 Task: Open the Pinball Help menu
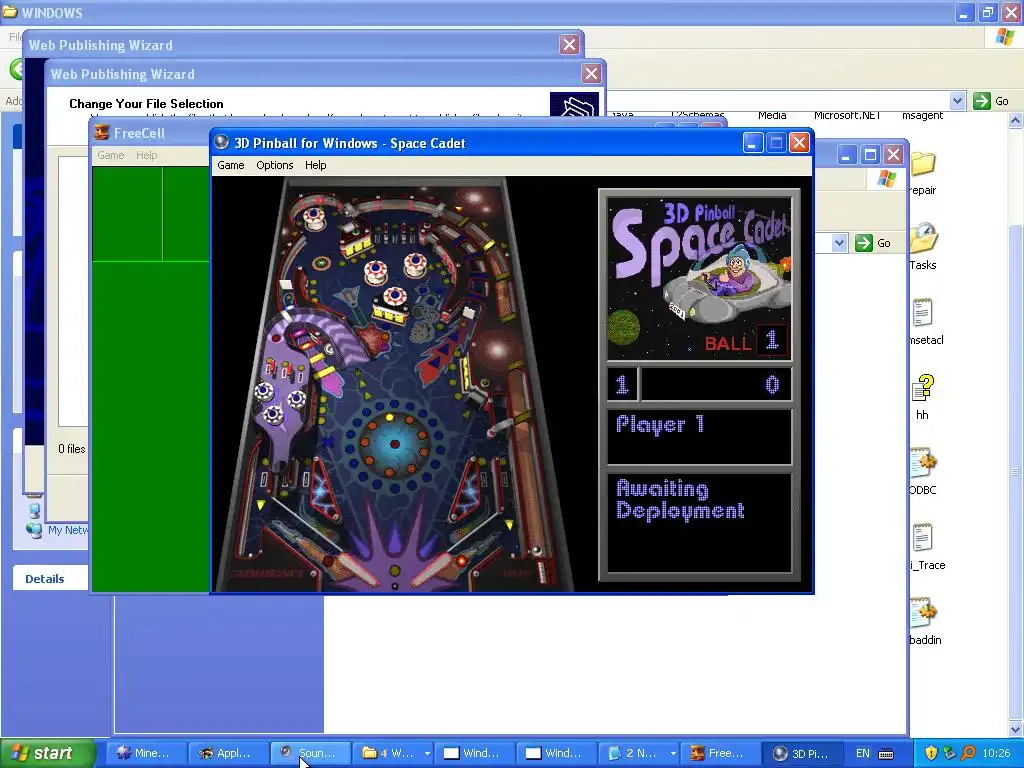click(315, 165)
